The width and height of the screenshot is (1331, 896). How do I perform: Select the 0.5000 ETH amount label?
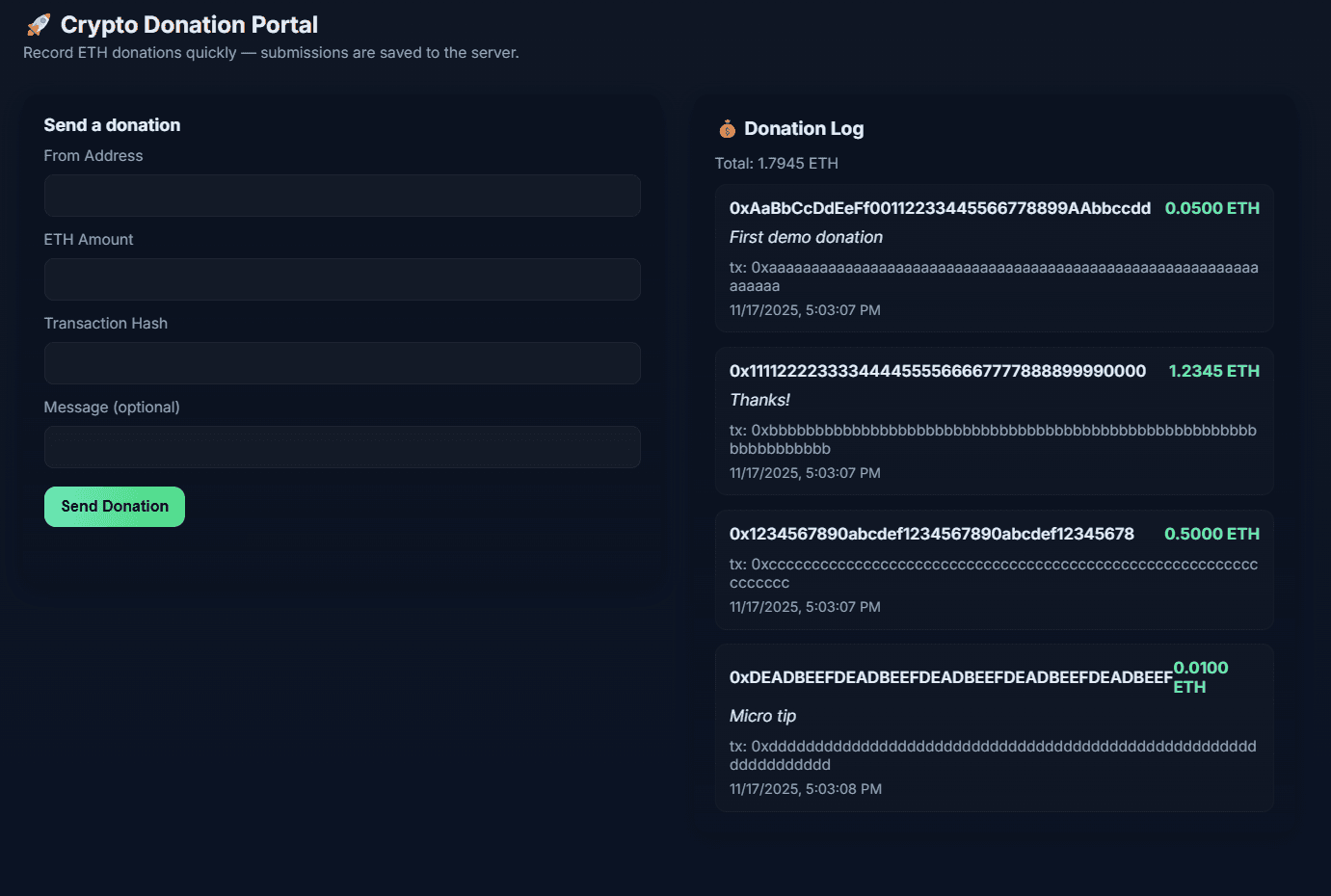coord(1212,533)
